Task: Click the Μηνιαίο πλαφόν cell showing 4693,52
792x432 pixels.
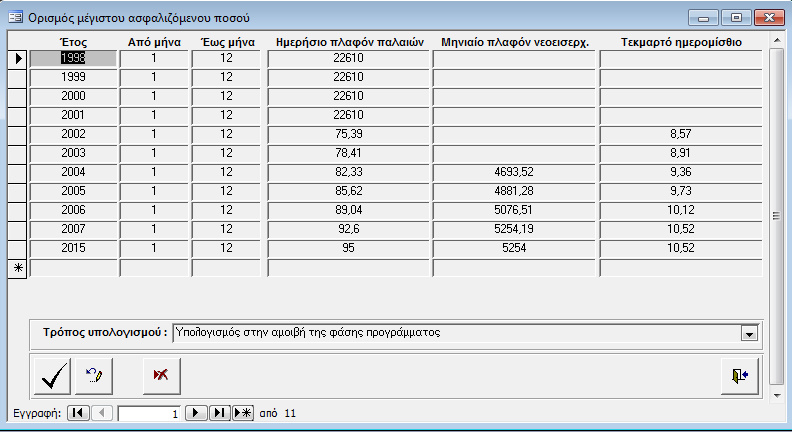Action: point(514,172)
